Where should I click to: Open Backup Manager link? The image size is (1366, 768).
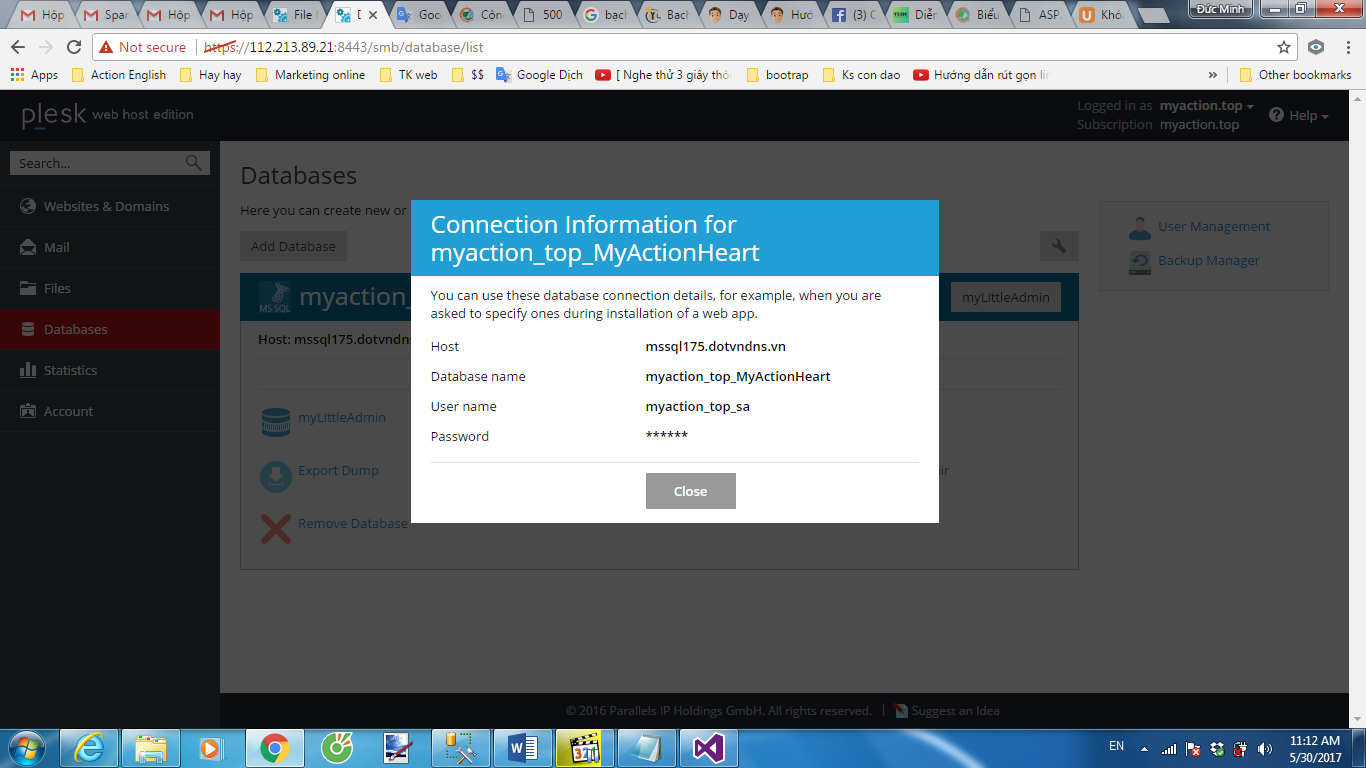[1208, 261]
